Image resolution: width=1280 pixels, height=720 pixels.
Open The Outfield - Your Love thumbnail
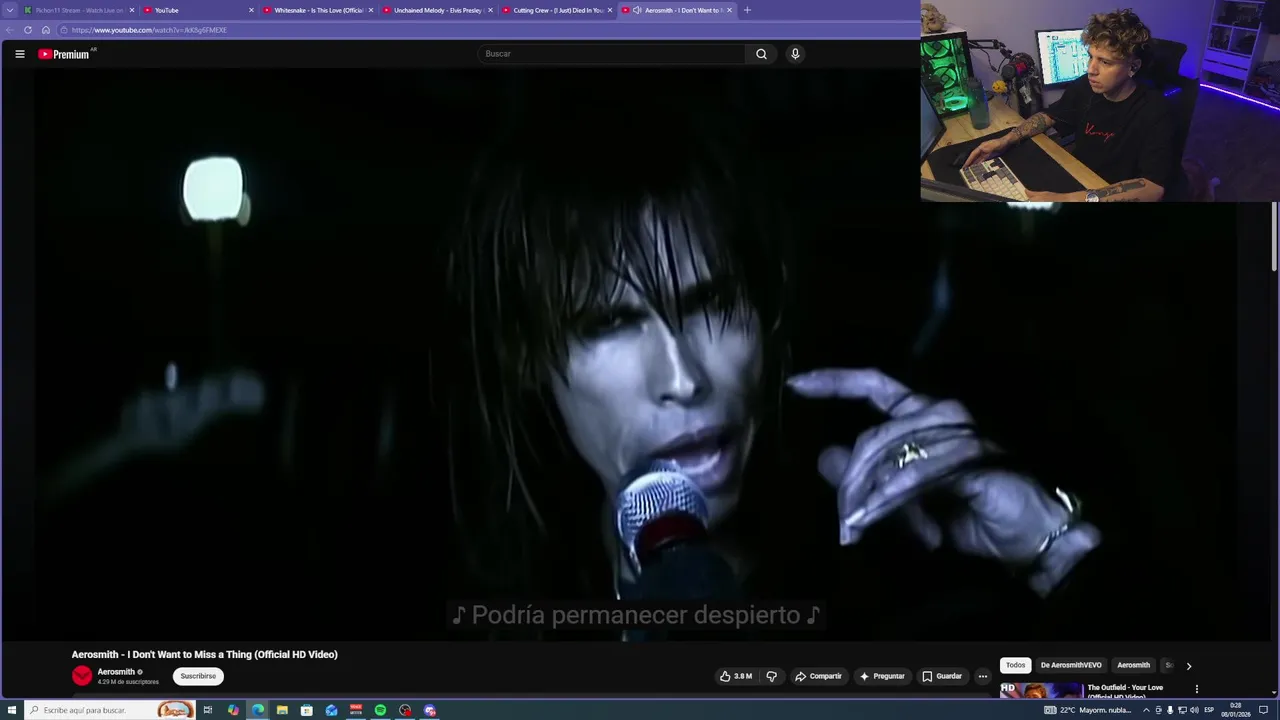point(1041,690)
